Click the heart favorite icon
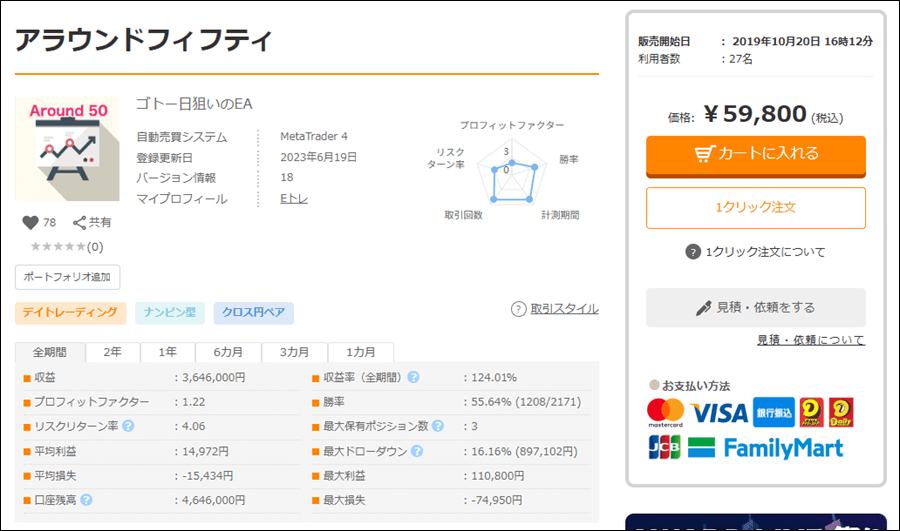 pos(29,222)
